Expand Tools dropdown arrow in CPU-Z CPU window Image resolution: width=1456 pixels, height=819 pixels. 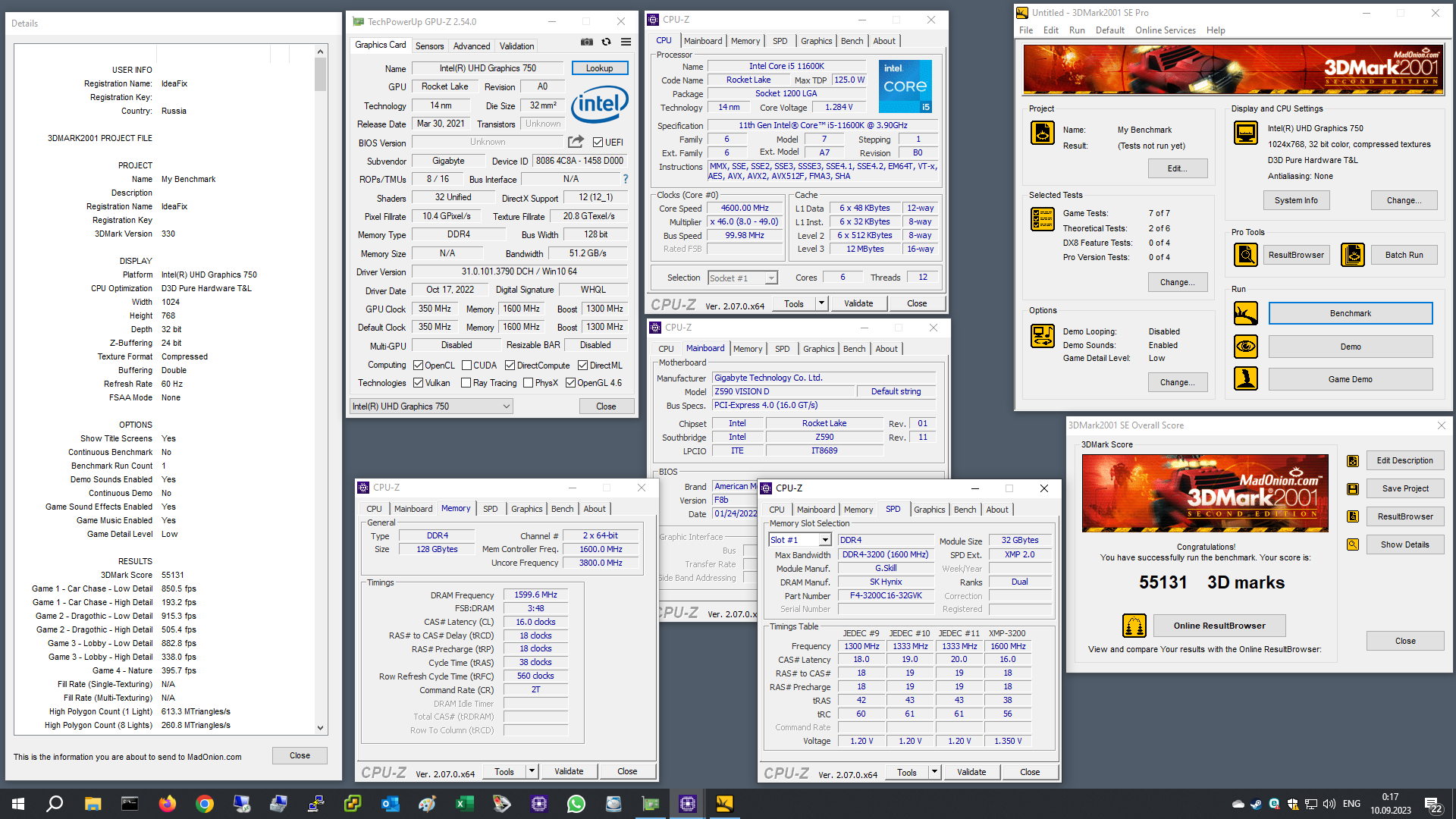point(821,303)
